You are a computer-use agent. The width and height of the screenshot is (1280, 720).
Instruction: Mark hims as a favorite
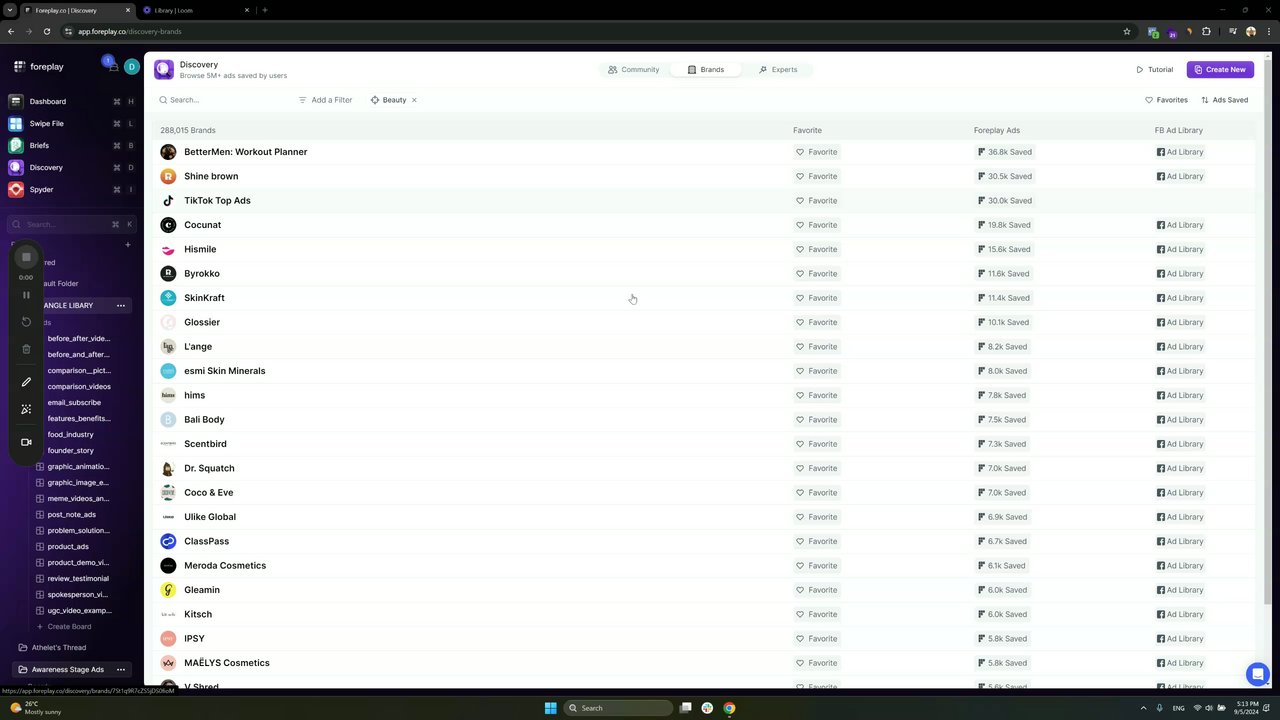pyautogui.click(x=817, y=395)
